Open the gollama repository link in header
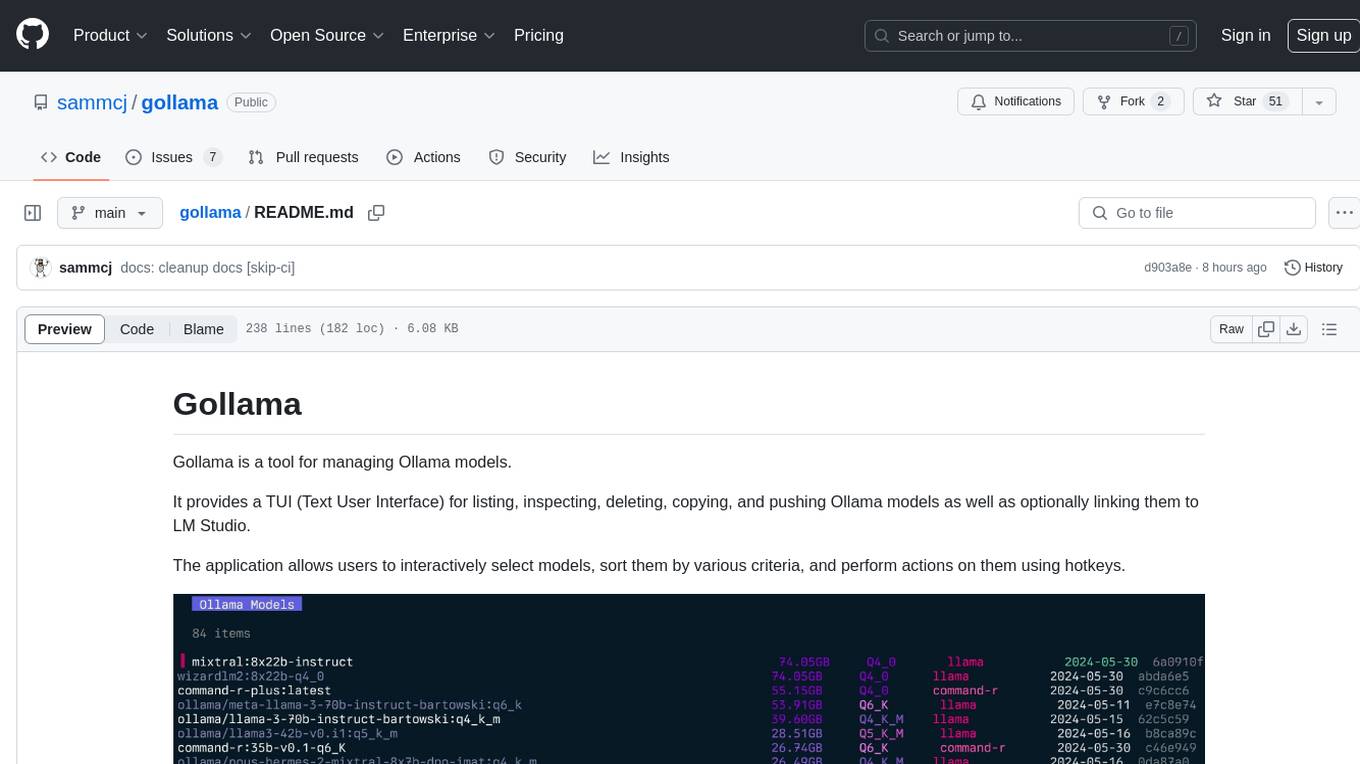The image size is (1360, 764). click(180, 102)
